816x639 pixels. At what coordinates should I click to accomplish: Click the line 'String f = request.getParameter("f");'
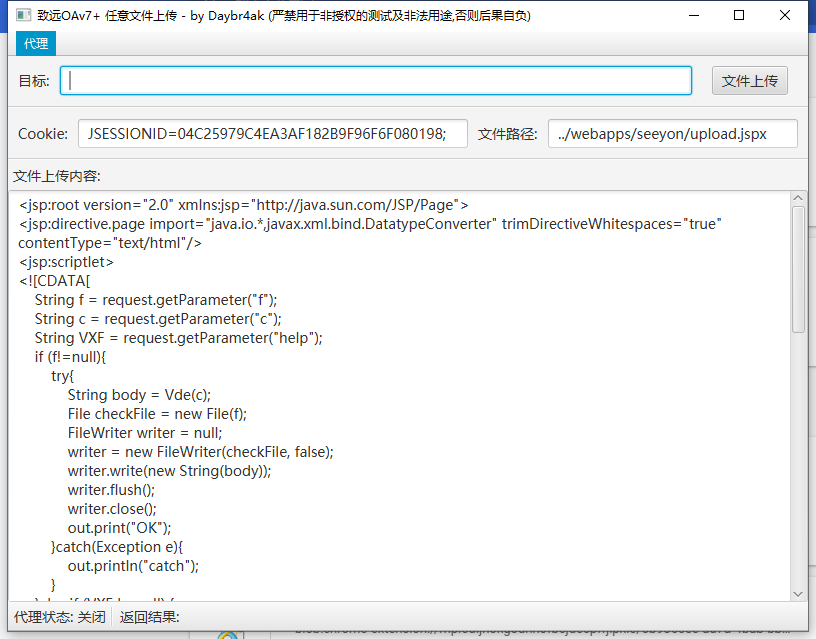coord(156,300)
